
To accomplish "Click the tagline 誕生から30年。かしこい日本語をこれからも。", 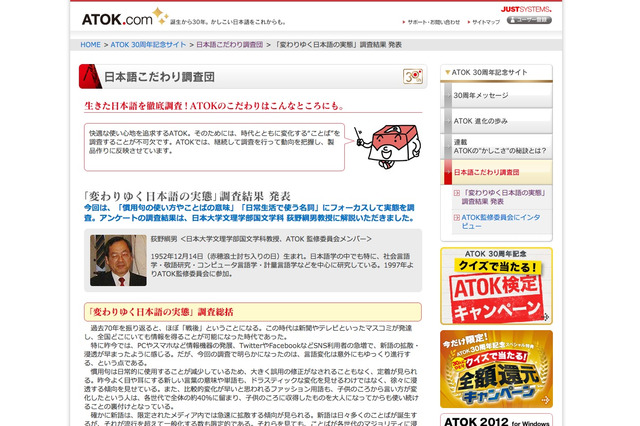I will pos(227,22).
